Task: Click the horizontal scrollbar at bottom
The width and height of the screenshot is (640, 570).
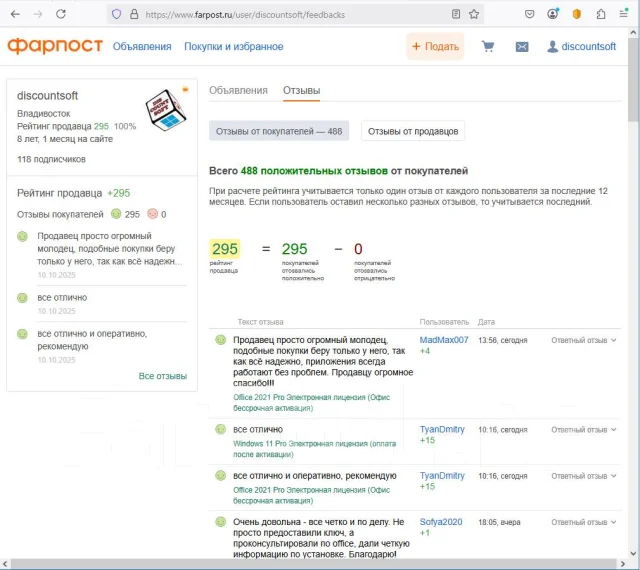Action: (312, 564)
